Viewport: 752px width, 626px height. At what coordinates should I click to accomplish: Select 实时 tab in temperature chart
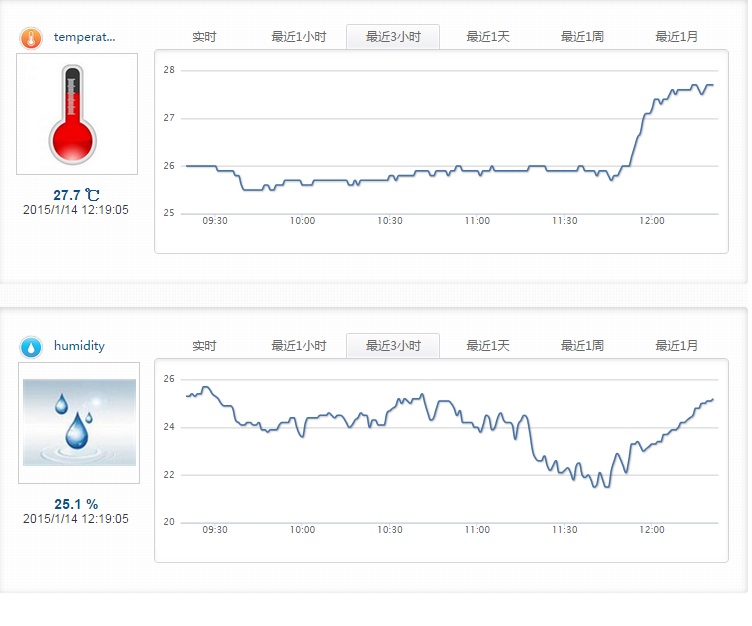pyautogui.click(x=204, y=37)
